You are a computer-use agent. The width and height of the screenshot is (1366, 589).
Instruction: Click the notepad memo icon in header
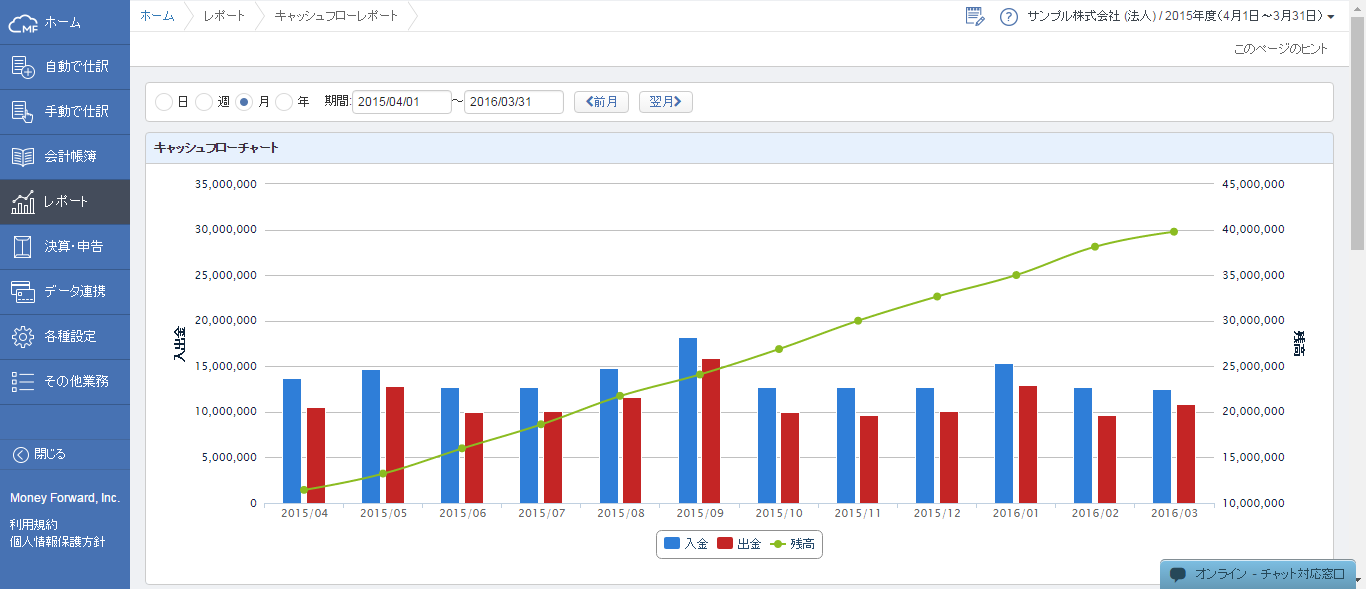point(975,16)
